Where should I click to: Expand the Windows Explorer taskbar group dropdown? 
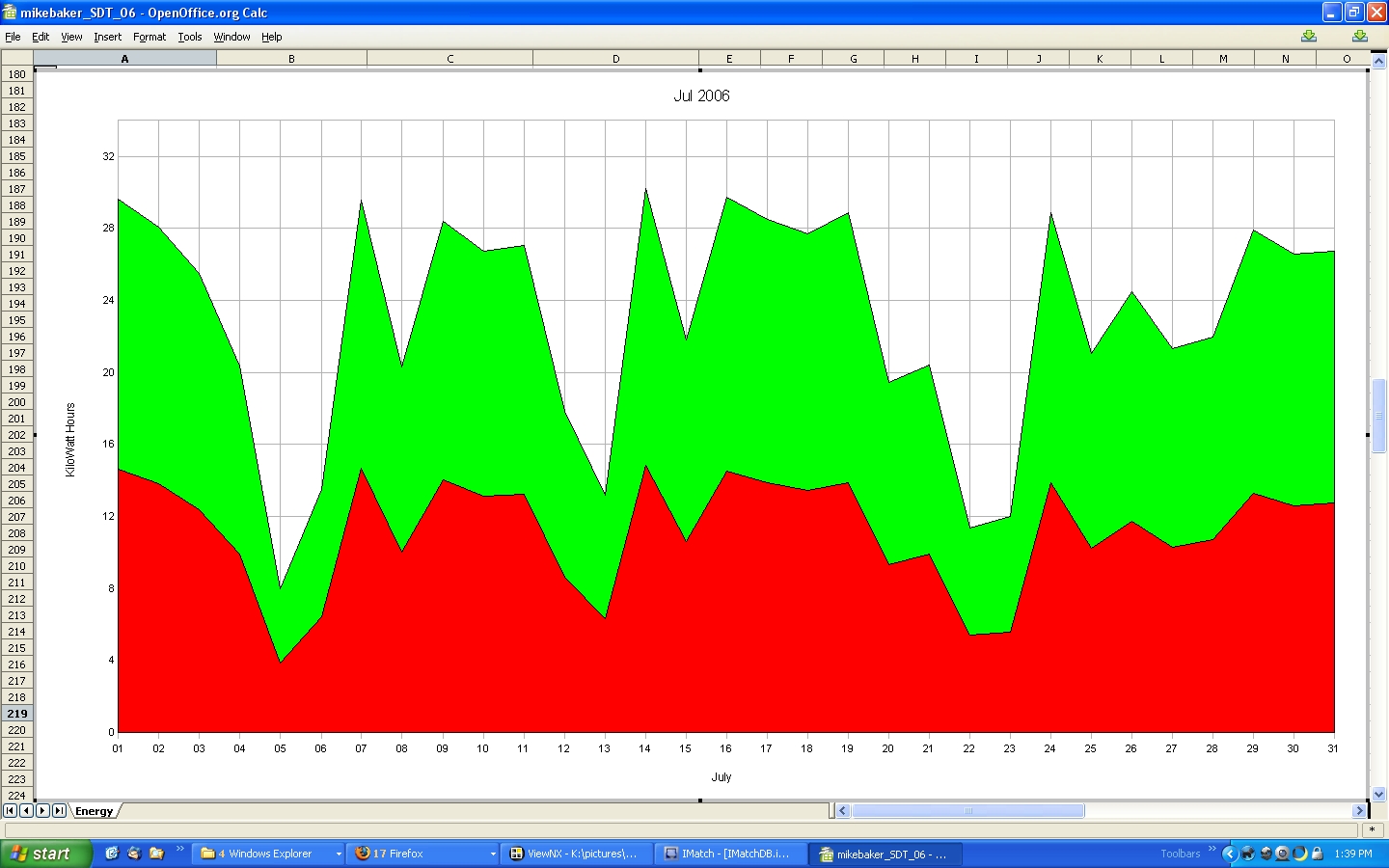point(339,854)
